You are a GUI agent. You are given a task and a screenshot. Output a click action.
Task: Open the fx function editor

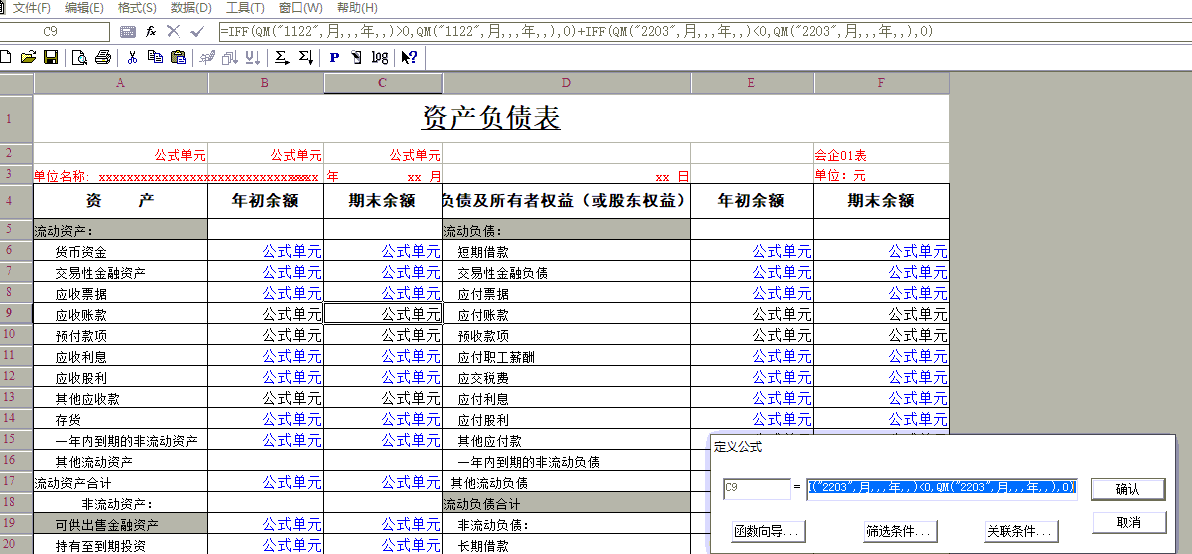coord(151,31)
